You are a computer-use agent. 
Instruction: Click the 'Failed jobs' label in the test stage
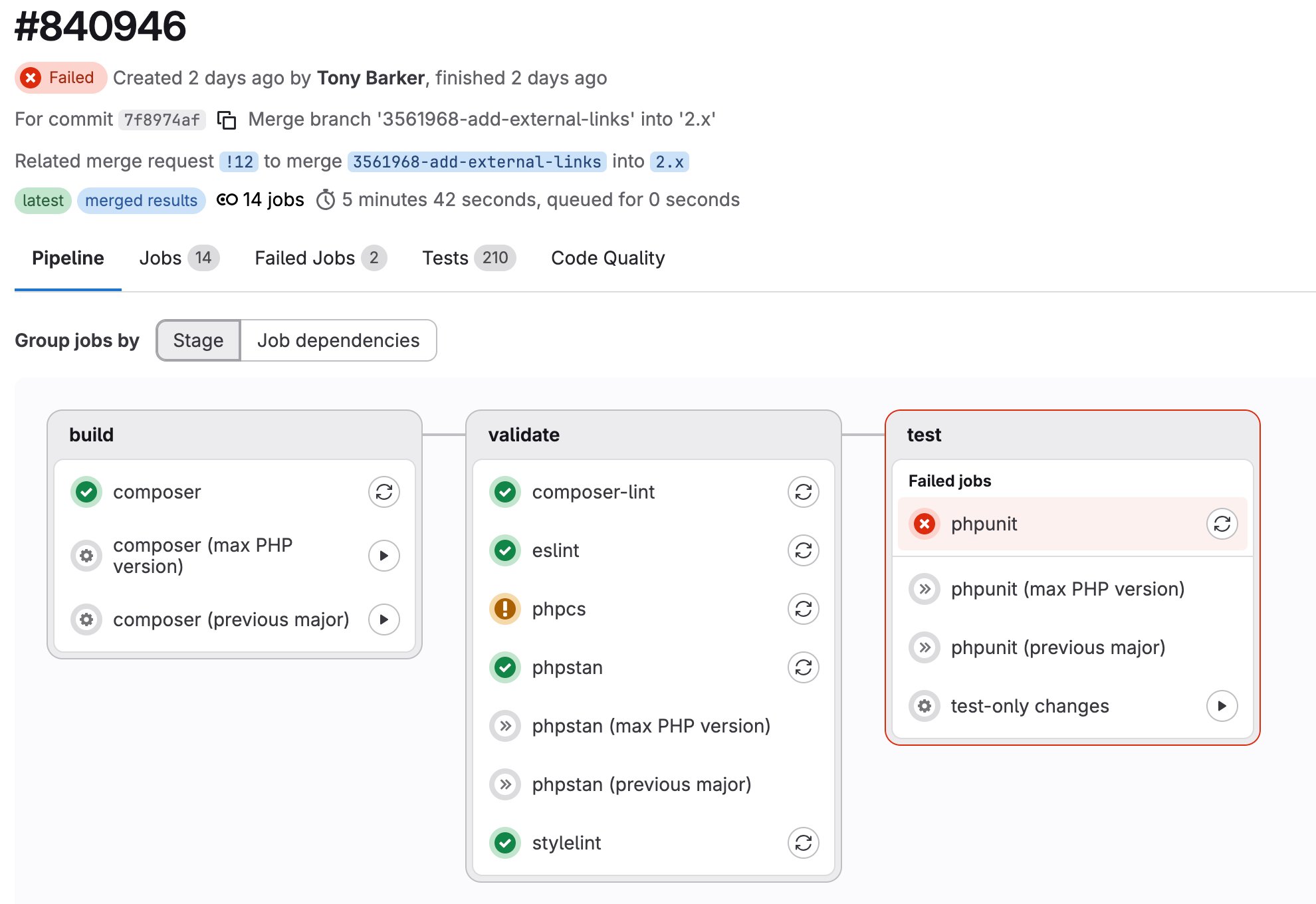(x=950, y=481)
